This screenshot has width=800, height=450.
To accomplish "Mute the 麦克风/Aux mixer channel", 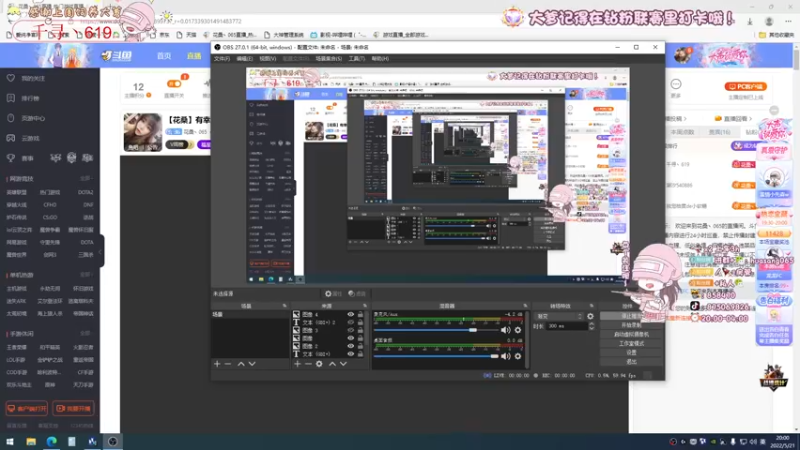I will click(505, 330).
